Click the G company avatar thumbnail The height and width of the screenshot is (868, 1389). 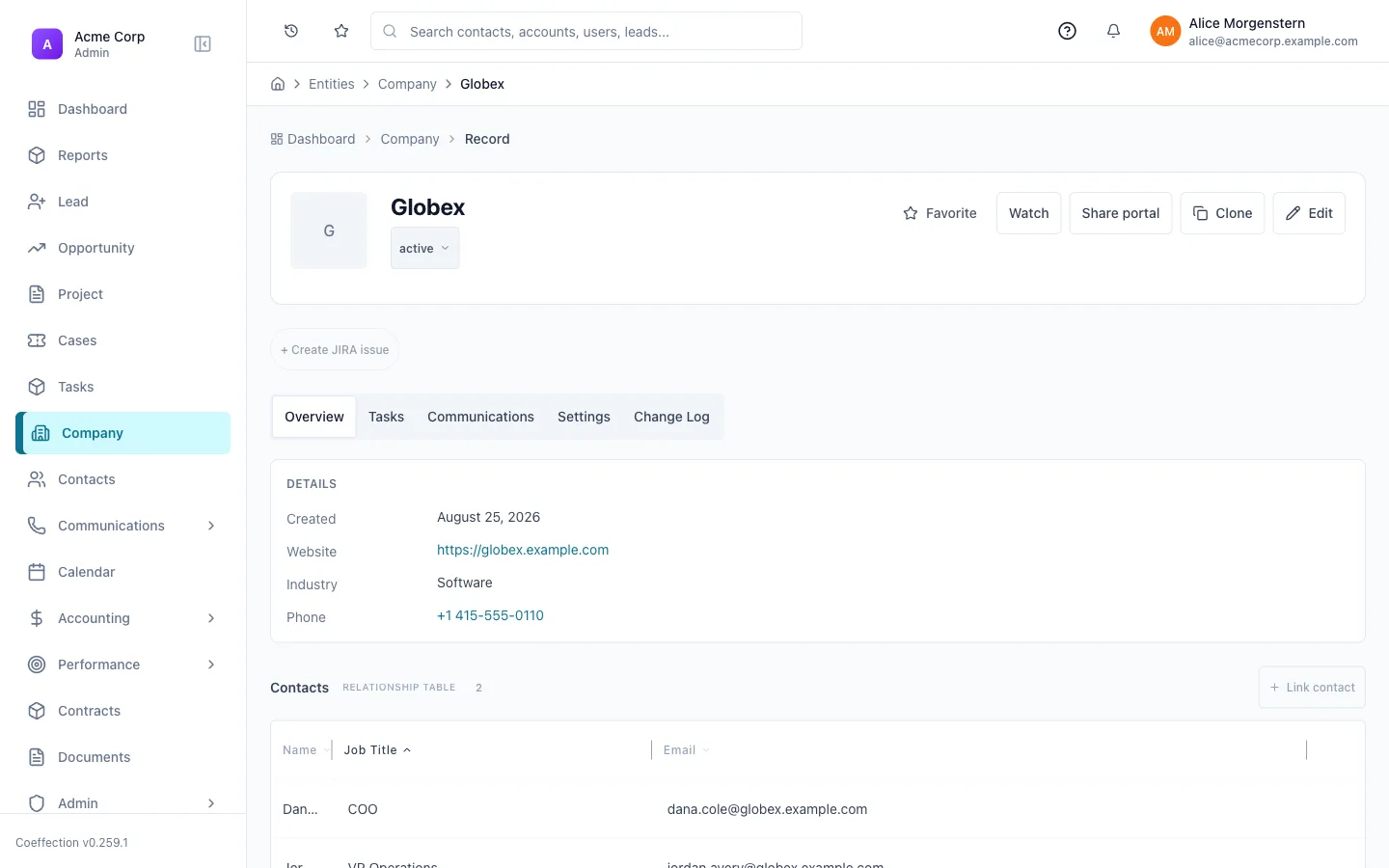click(329, 231)
